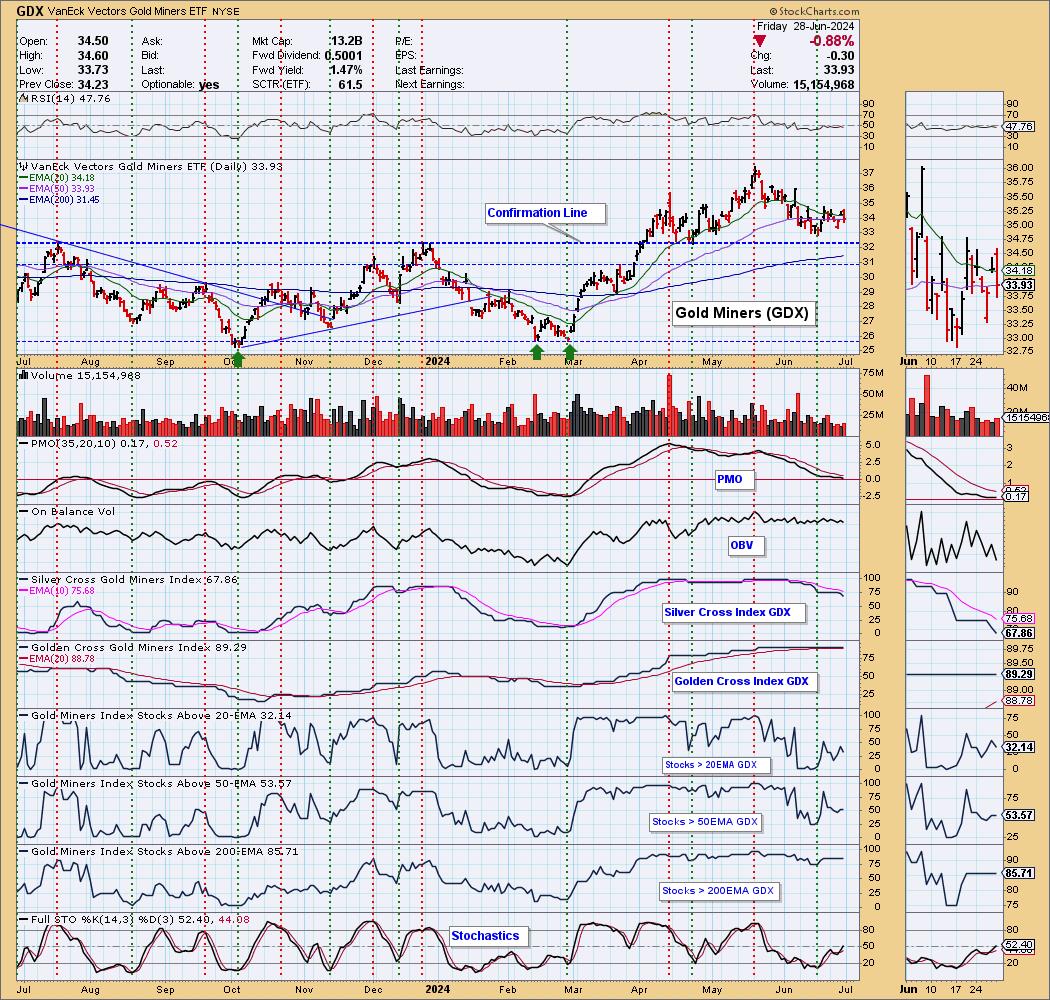Click the 67.86 Silver Cross value tag
Viewport: 1050px width, 1000px height.
pos(1019,633)
